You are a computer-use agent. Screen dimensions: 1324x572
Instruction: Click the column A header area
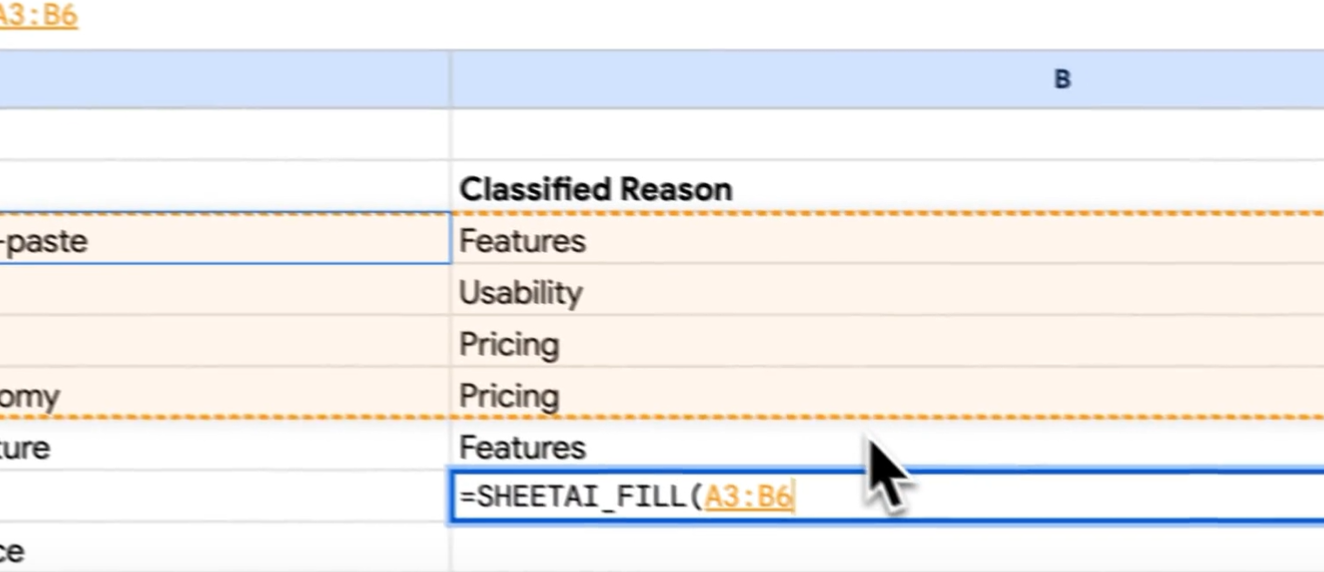(224, 80)
